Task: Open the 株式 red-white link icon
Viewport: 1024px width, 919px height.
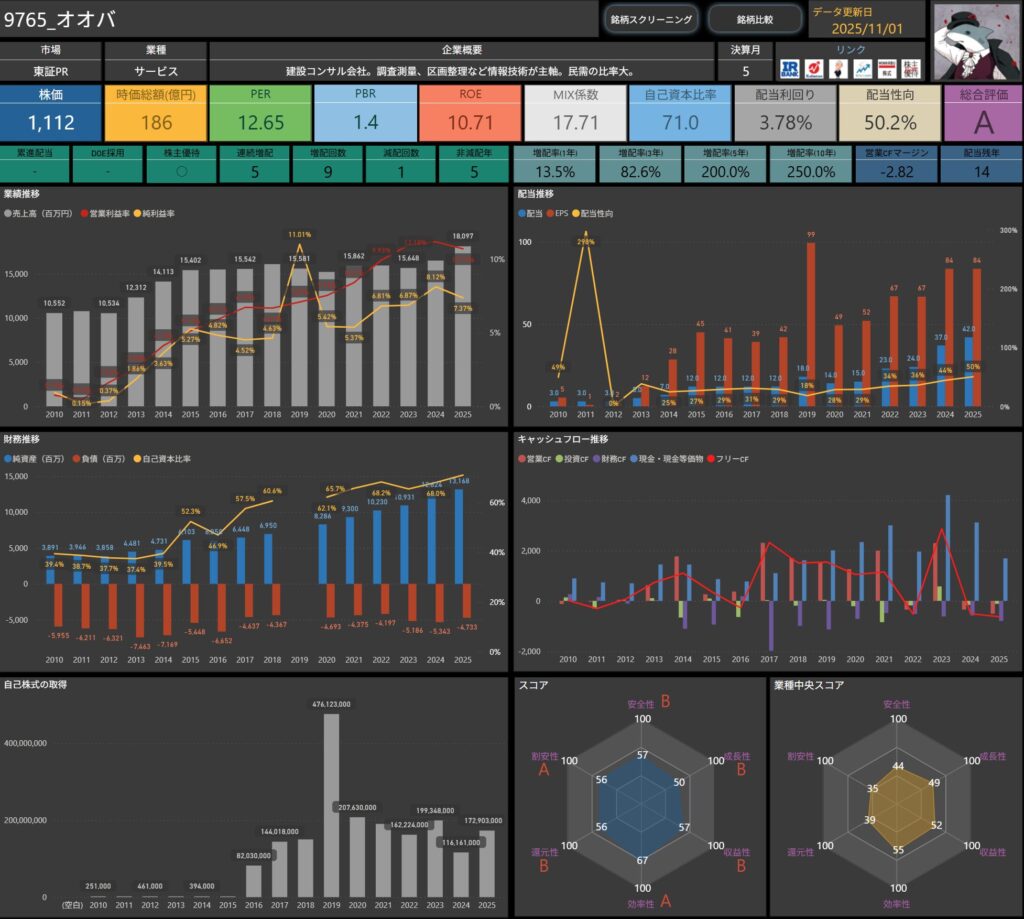Action: pyautogui.click(x=886, y=68)
